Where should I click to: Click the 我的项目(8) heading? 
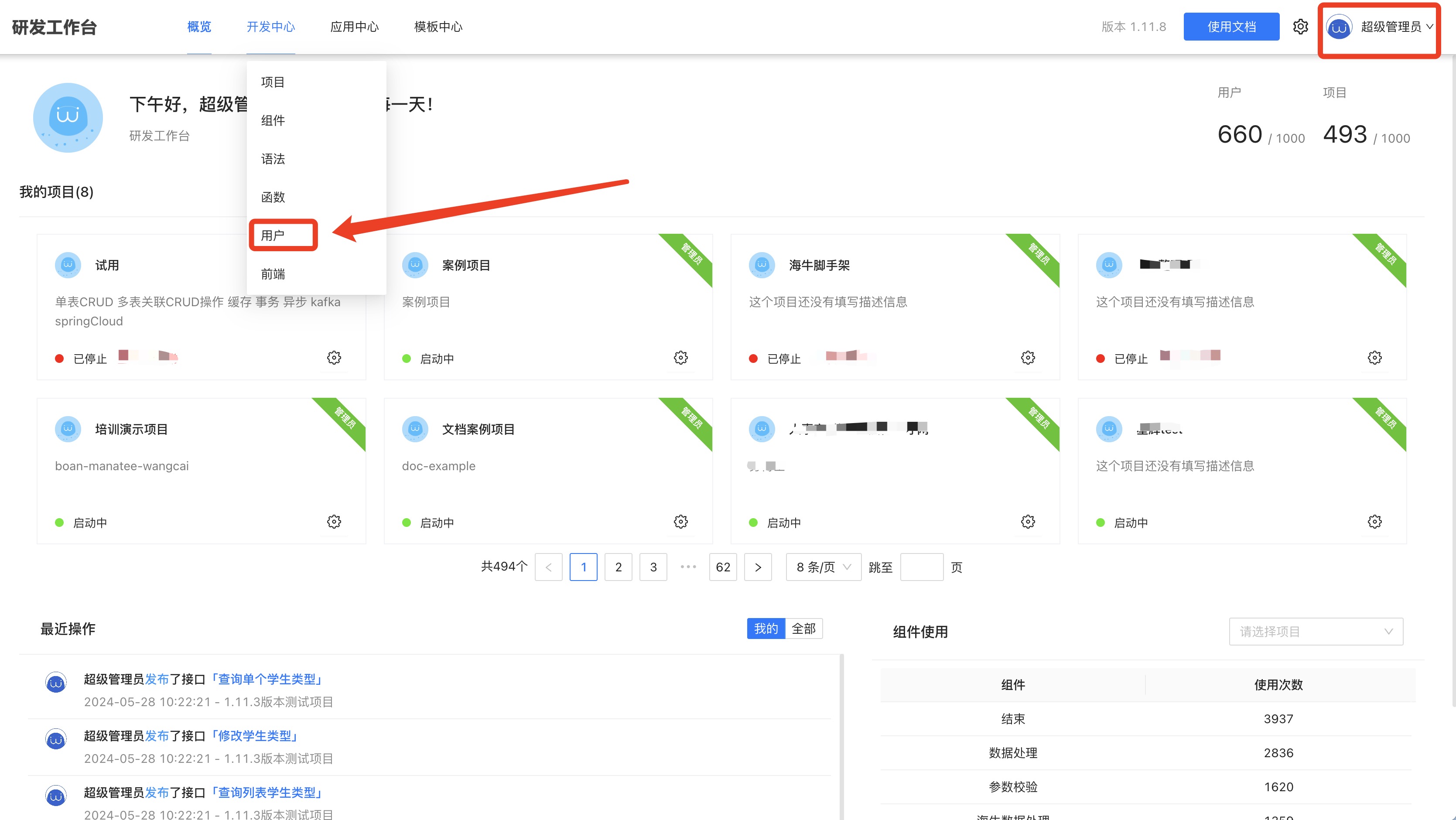coord(57,191)
